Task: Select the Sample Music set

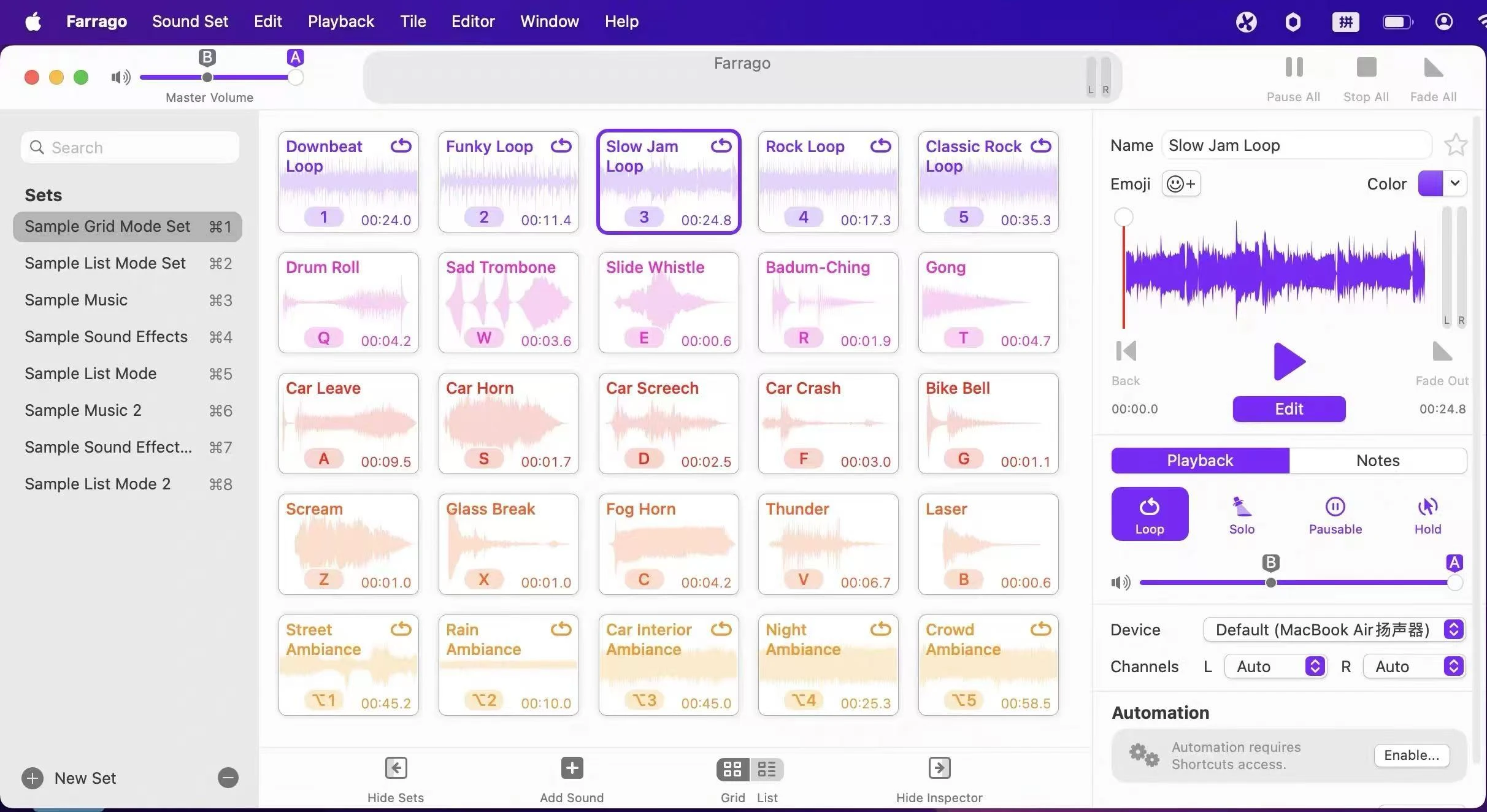Action: tap(127, 300)
